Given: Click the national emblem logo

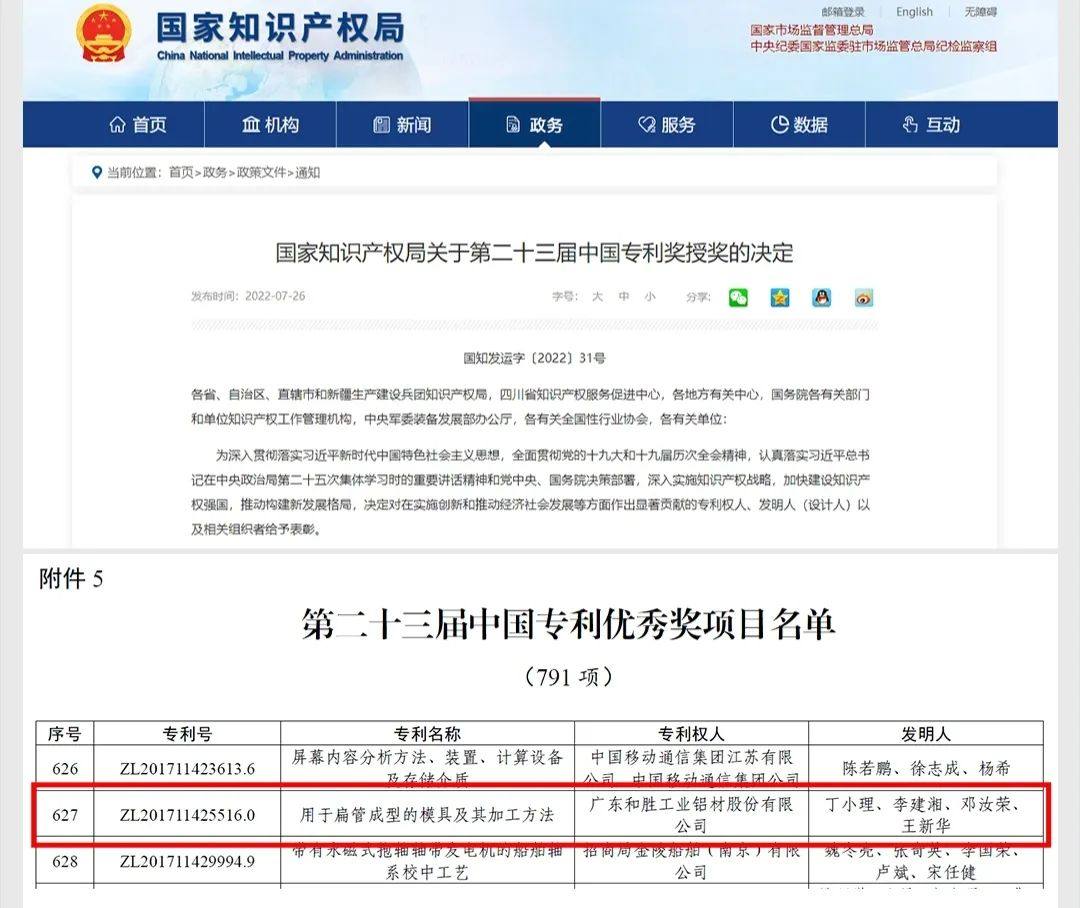Looking at the screenshot, I should point(103,34).
